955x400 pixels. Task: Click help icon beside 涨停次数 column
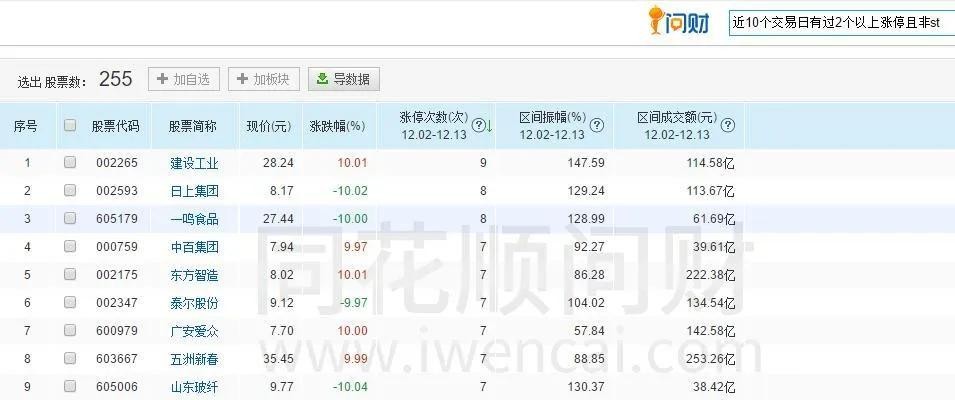(478, 125)
